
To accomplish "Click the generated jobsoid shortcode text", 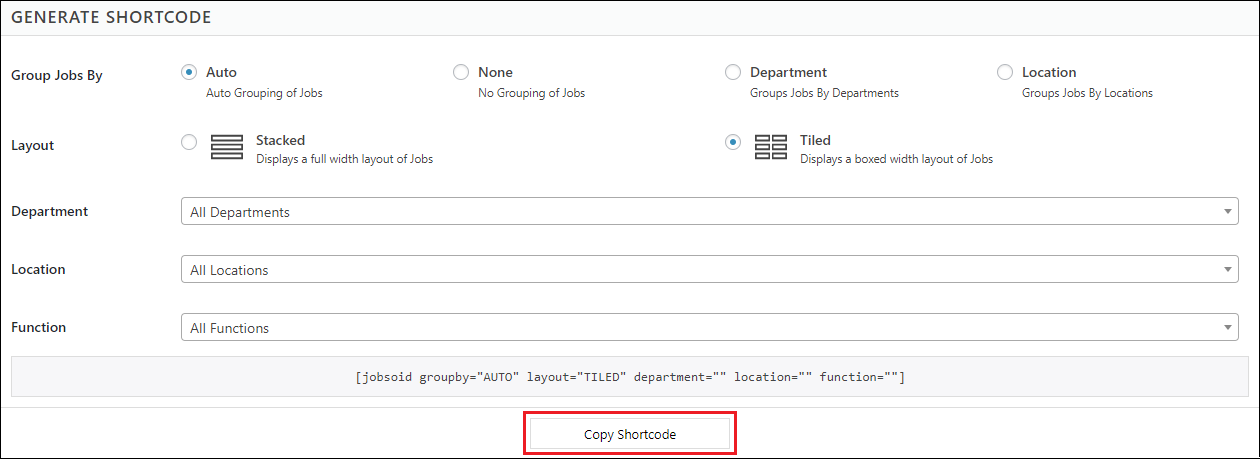I will click(x=630, y=377).
